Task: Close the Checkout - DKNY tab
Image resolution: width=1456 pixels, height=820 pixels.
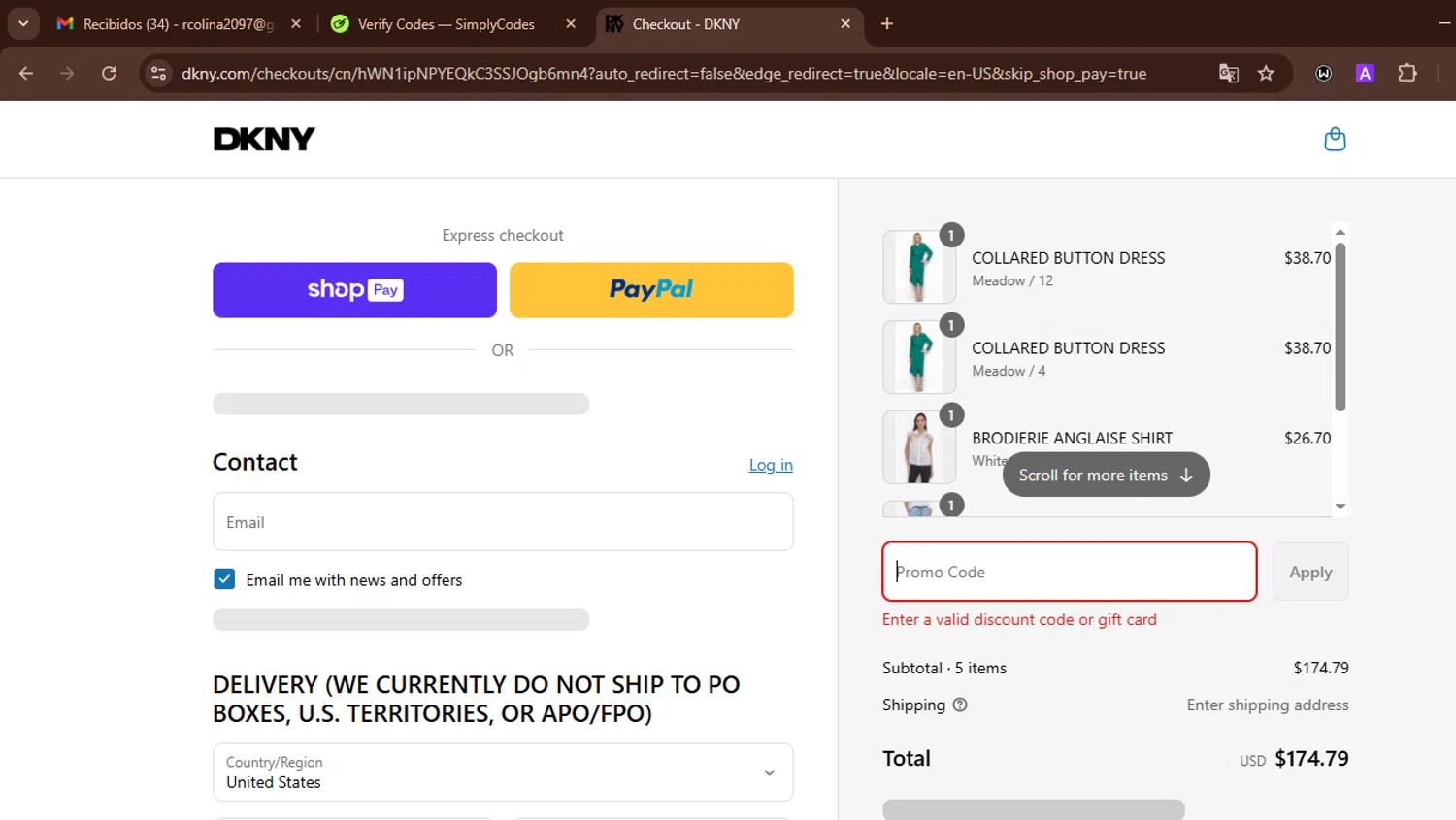Action: pyautogui.click(x=845, y=24)
